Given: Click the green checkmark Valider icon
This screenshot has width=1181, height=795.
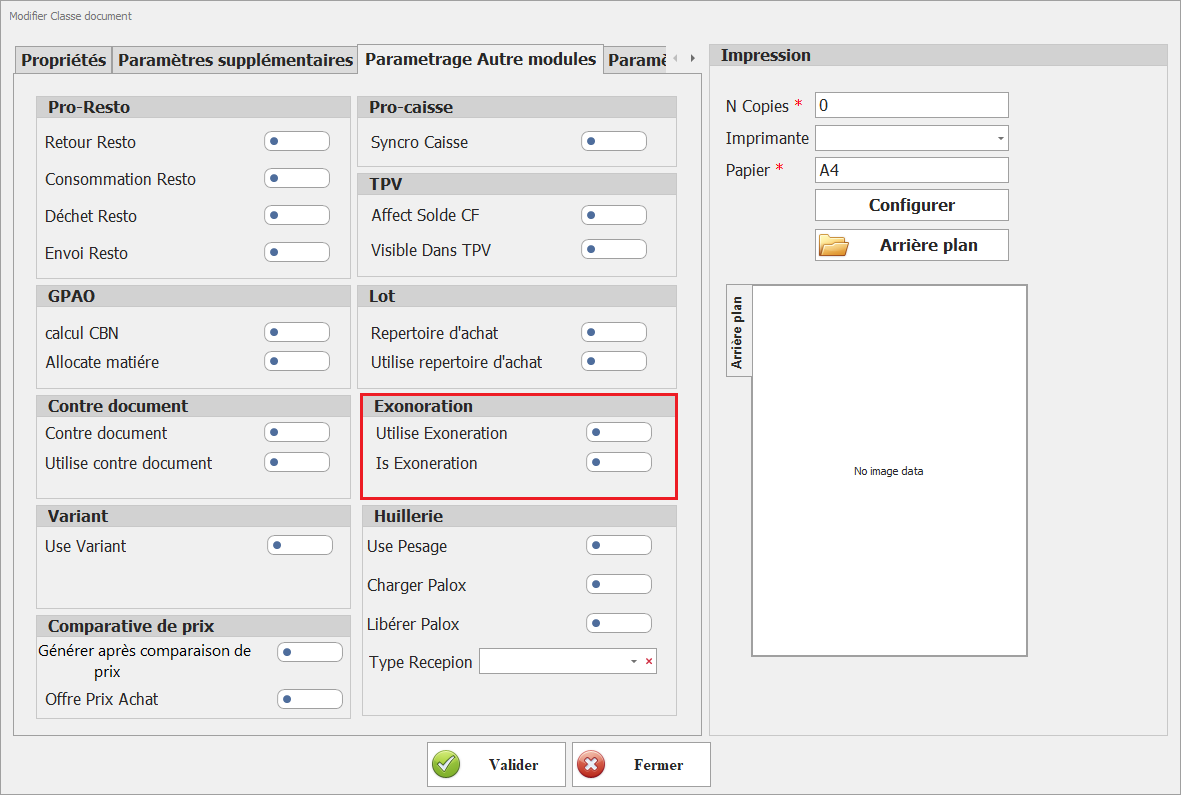Looking at the screenshot, I should tap(446, 765).
